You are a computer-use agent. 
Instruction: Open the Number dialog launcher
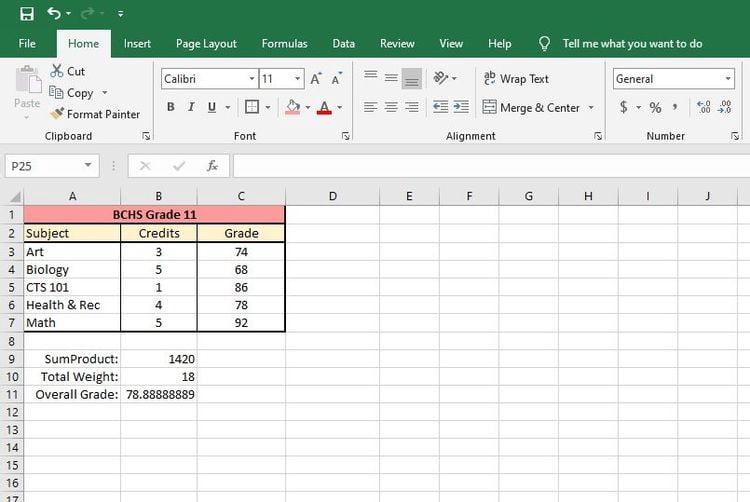pos(735,136)
